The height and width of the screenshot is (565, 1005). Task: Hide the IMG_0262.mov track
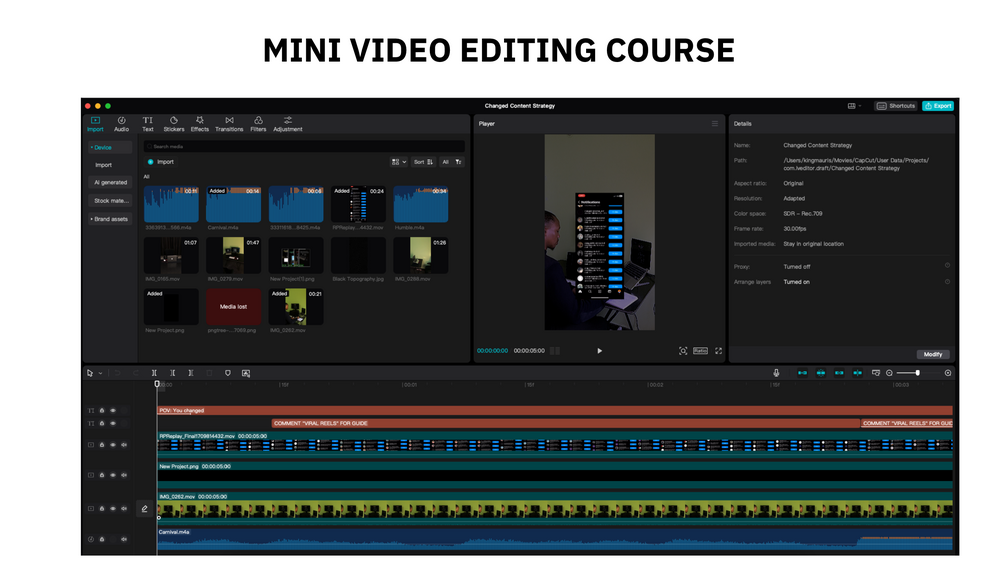point(113,509)
